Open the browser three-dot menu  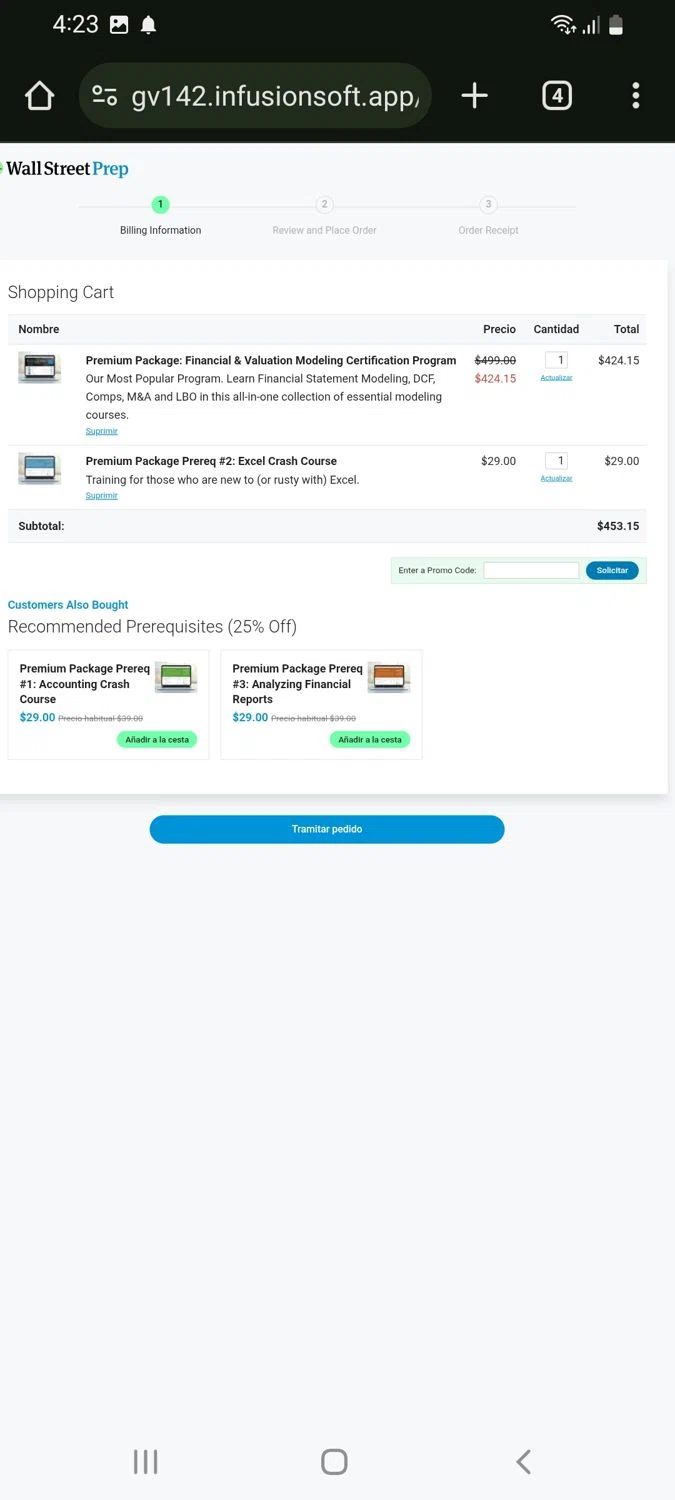[x=635, y=96]
